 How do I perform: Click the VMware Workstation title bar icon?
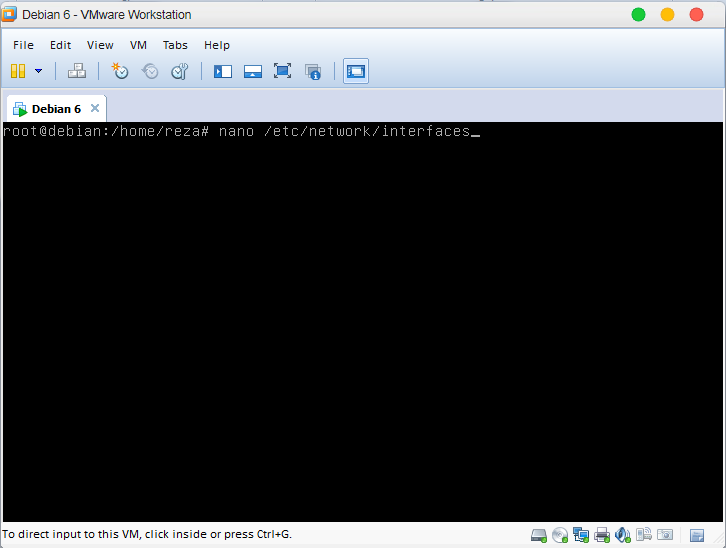[x=9, y=14]
